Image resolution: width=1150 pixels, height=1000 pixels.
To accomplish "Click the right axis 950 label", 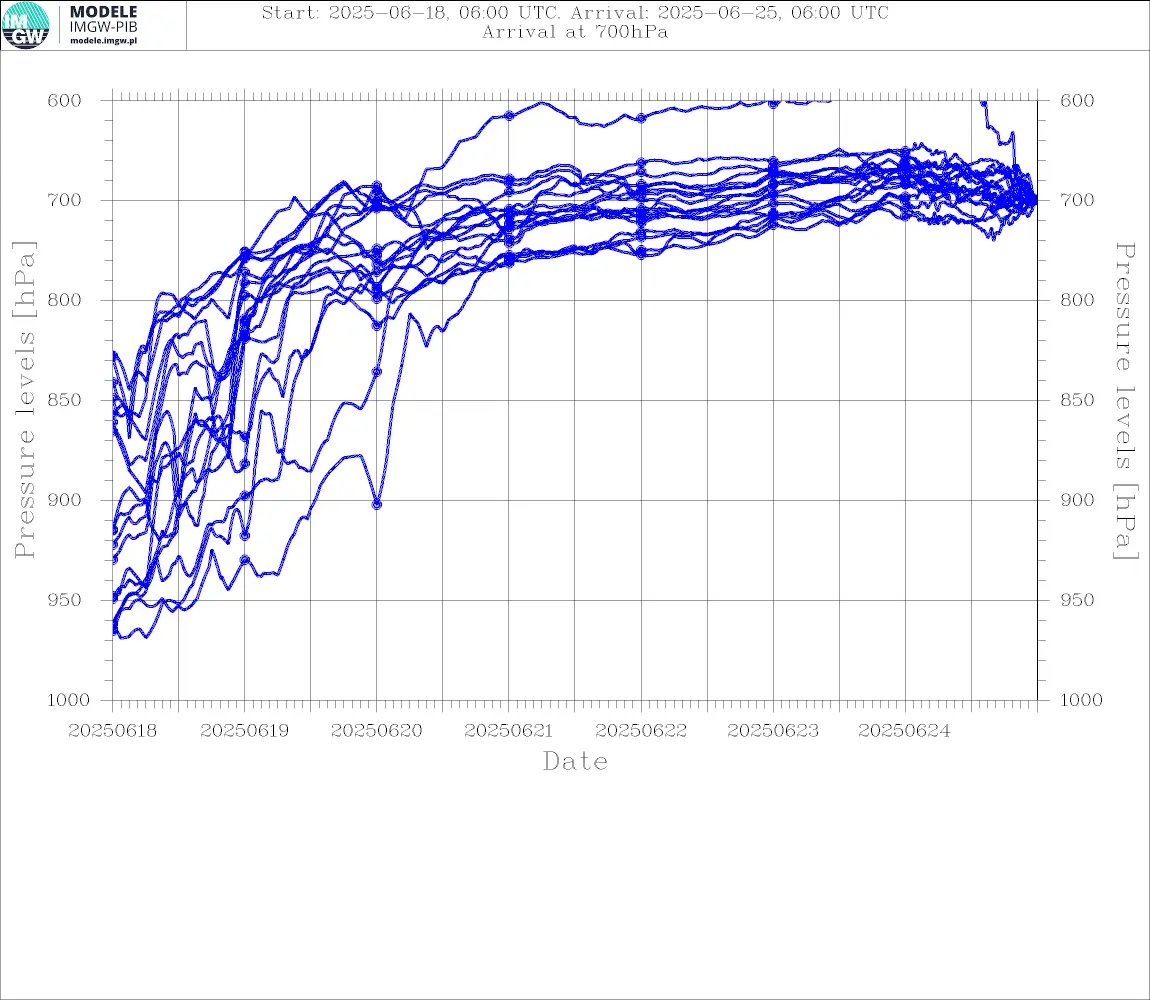I will (1077, 600).
